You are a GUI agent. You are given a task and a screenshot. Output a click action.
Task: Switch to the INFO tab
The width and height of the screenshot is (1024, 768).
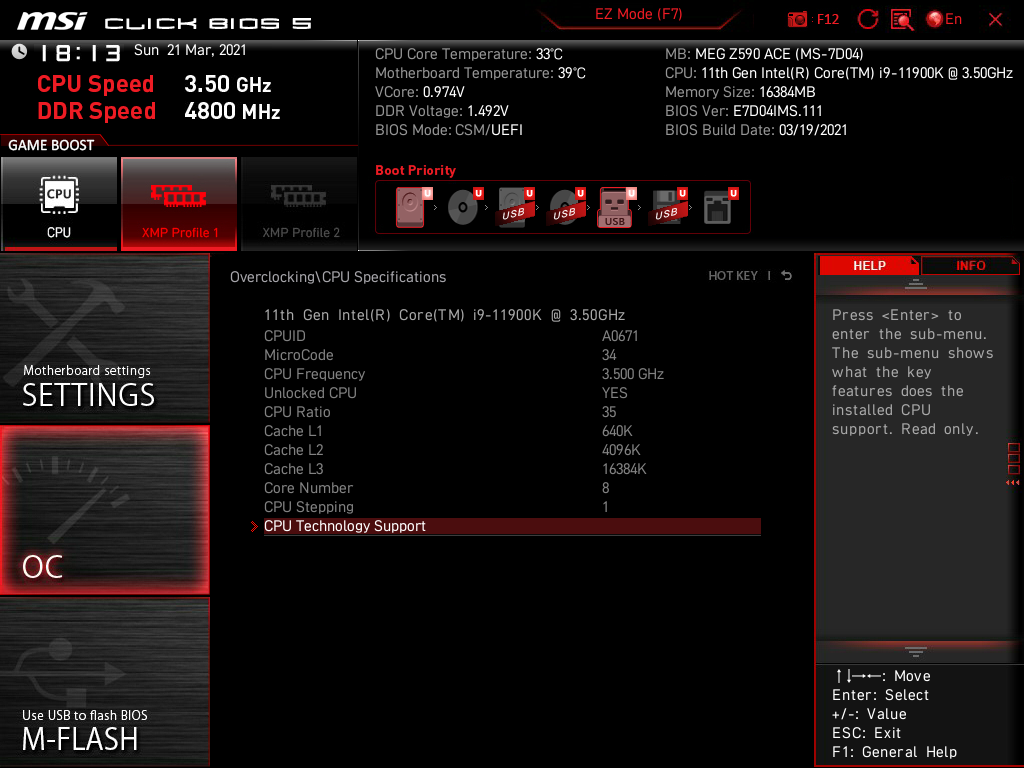click(x=970, y=265)
